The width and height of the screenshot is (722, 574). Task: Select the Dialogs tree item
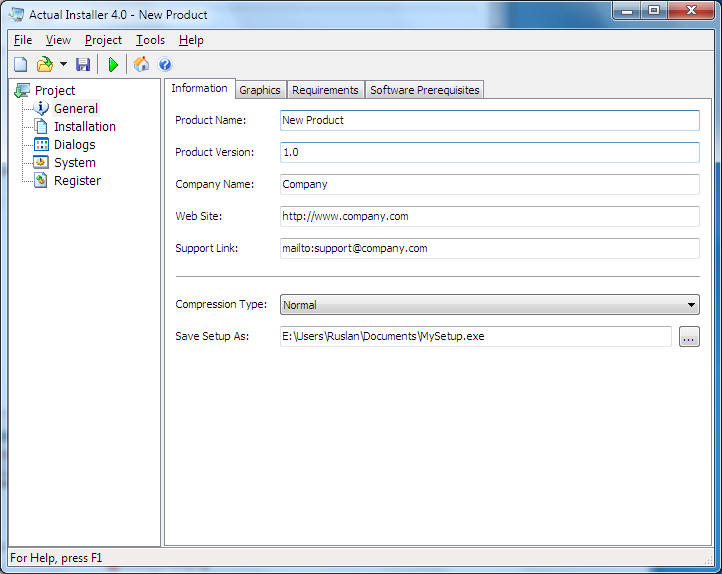click(x=75, y=145)
